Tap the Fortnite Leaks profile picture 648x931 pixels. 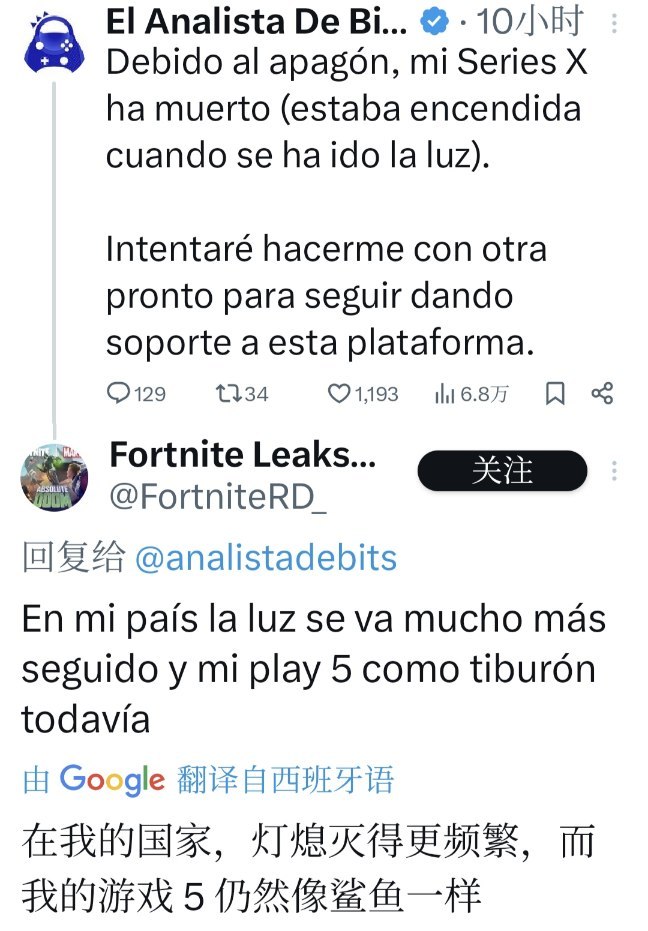pyautogui.click(x=51, y=475)
